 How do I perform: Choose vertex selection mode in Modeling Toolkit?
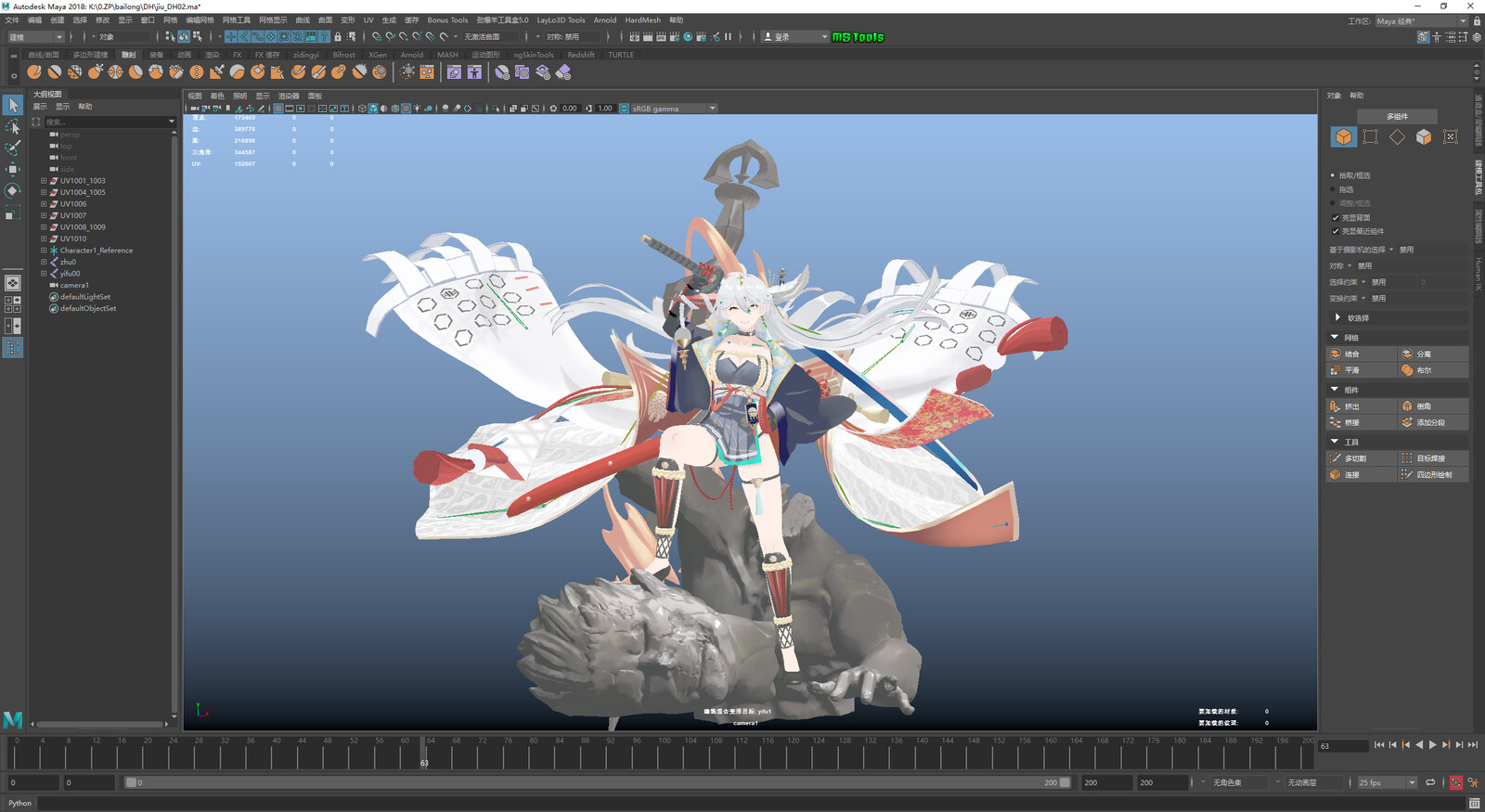pos(1370,136)
